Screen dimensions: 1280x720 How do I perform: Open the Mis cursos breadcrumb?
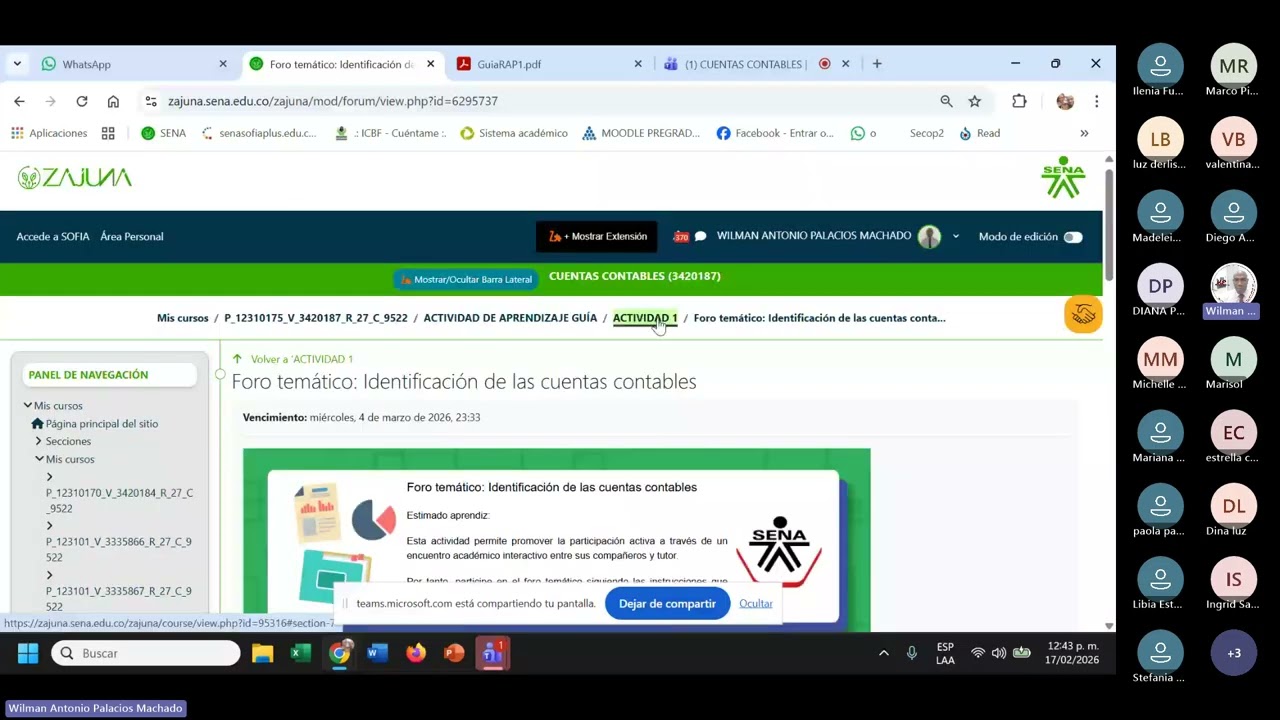point(183,318)
